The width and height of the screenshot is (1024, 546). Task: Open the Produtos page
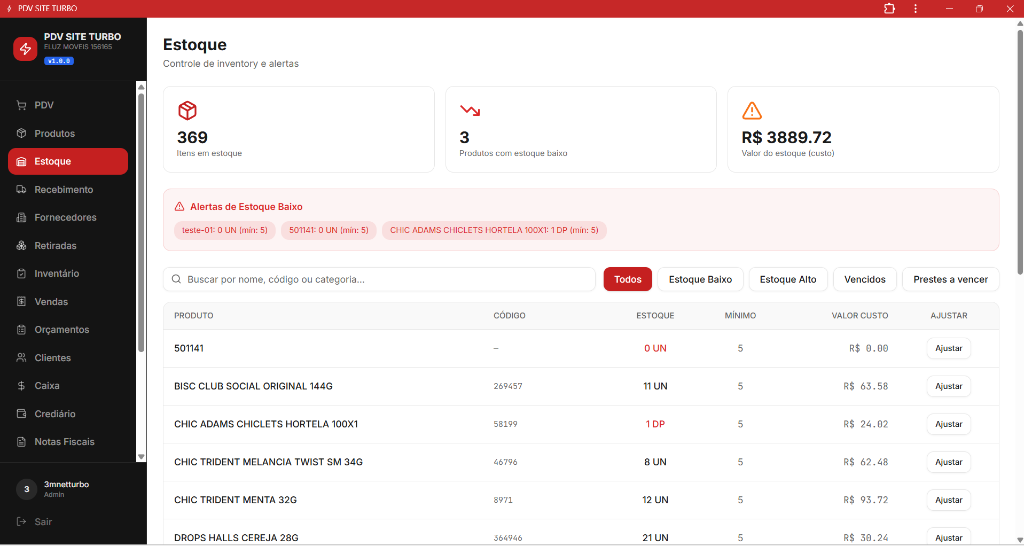coord(68,133)
